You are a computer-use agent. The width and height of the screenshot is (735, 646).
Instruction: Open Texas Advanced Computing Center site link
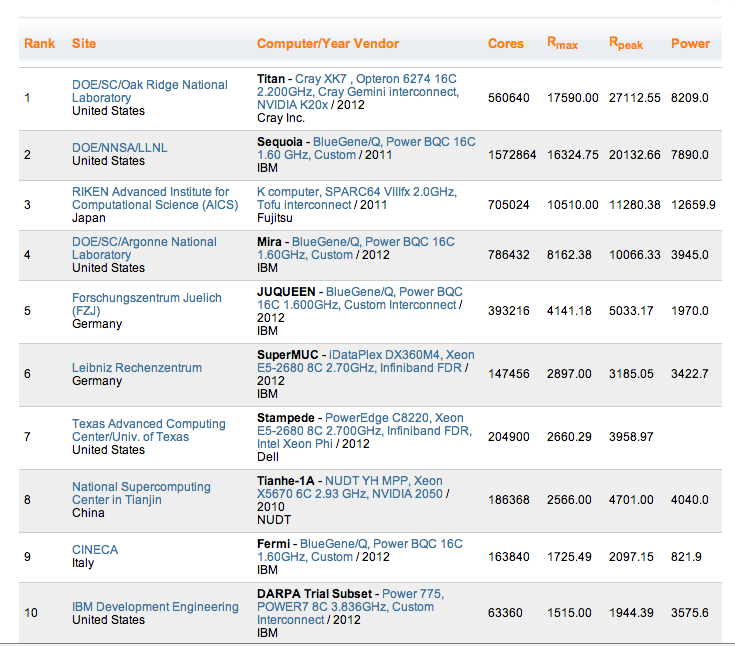point(149,430)
